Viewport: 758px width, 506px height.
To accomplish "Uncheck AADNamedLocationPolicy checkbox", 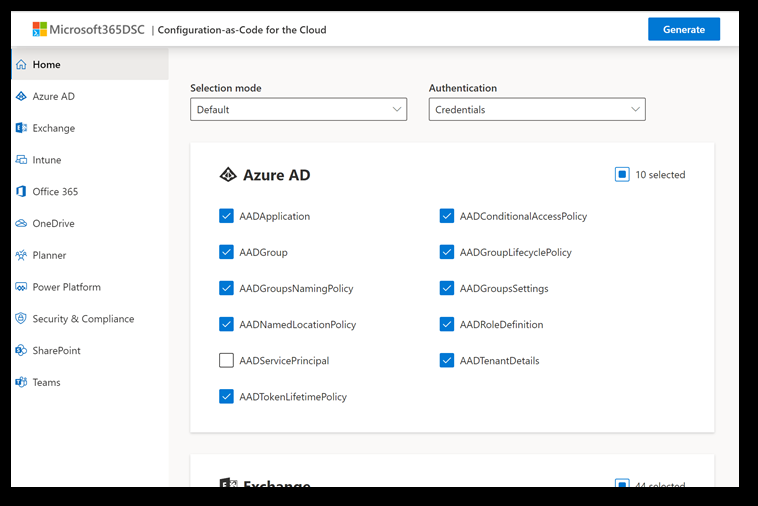I will (226, 324).
